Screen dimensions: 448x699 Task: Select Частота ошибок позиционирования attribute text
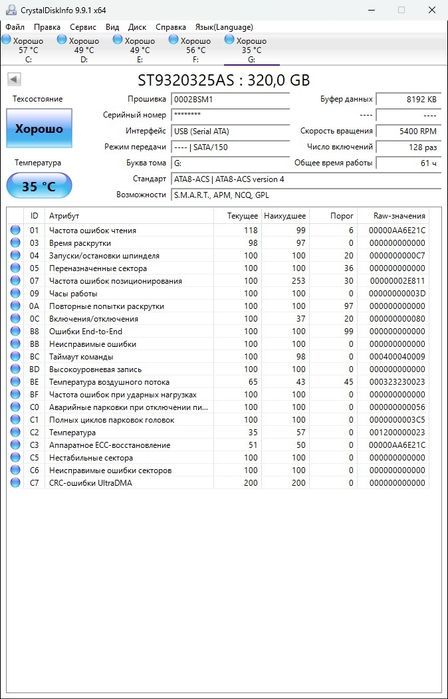click(115, 281)
